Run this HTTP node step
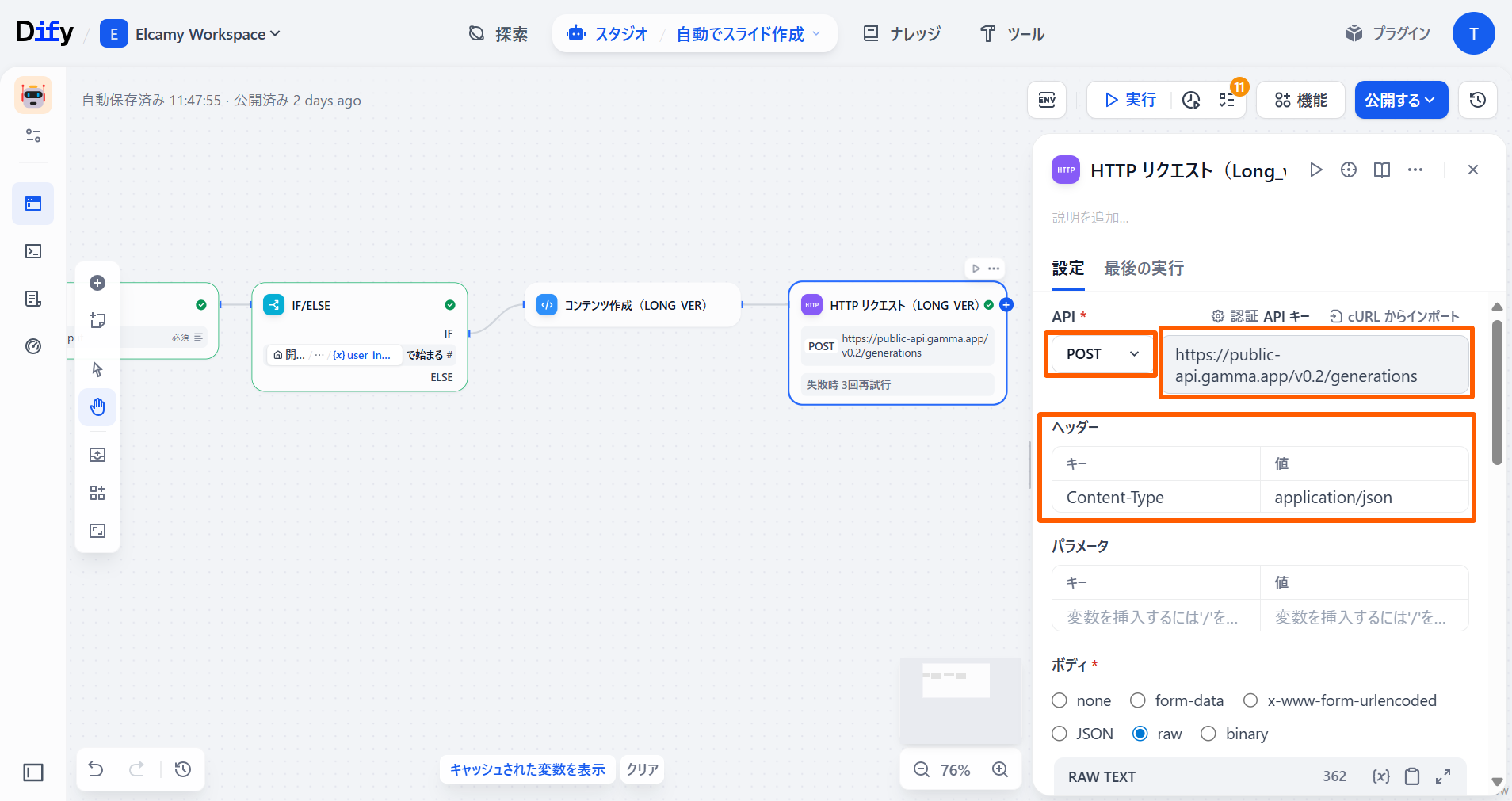The image size is (1512, 801). (1315, 170)
